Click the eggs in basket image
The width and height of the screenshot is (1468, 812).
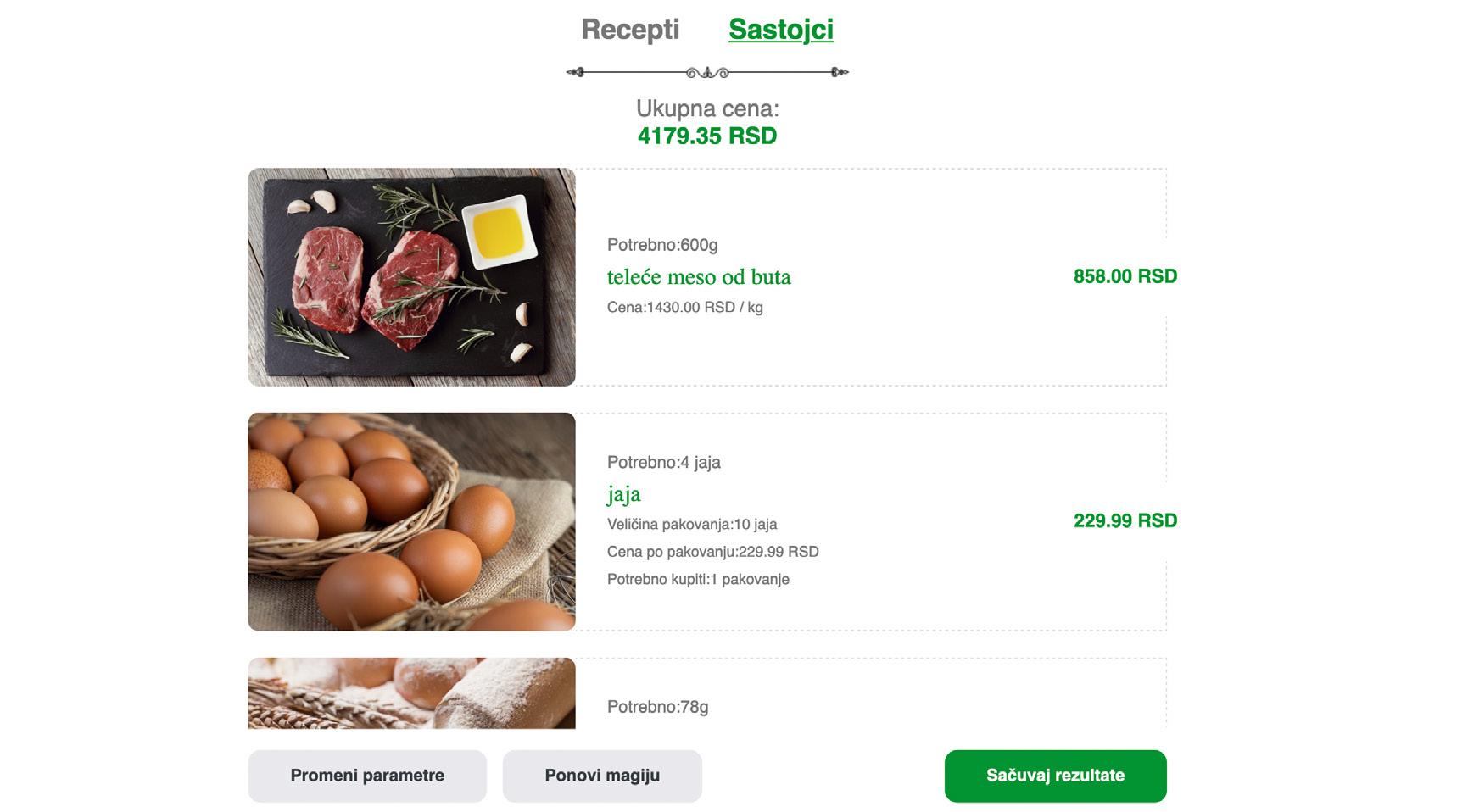tap(411, 521)
